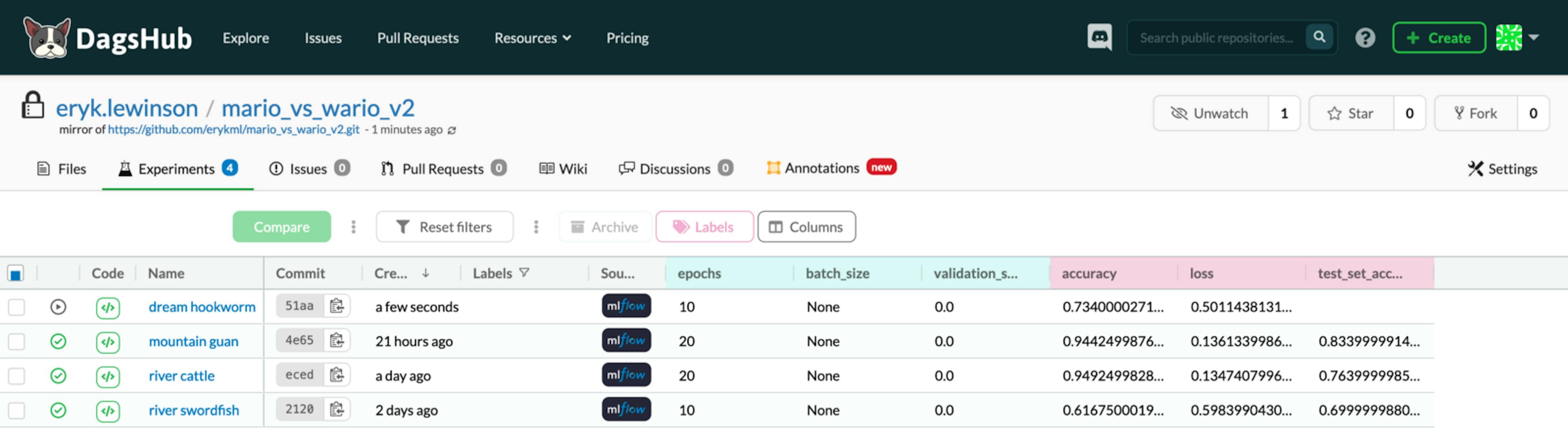This screenshot has width=1568, height=444.
Task: Click the epochs column header
Action: coord(729,273)
